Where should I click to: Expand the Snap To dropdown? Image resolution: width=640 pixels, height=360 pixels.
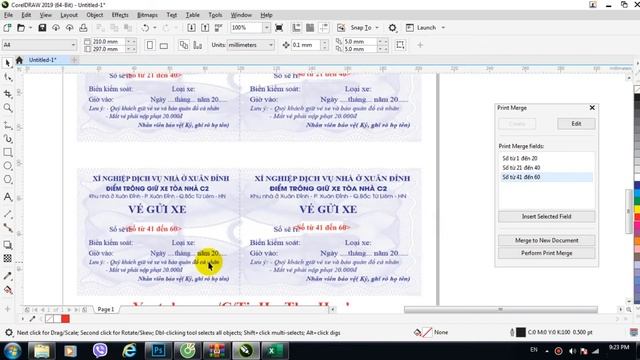tap(377, 28)
